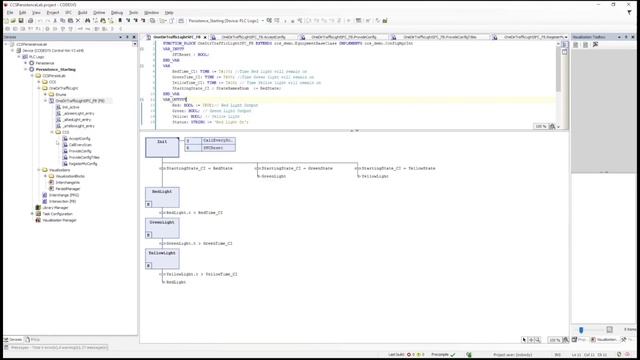Viewport: 640px width, 360px height.
Task: Open Visualization Manager
Action: click(59, 220)
